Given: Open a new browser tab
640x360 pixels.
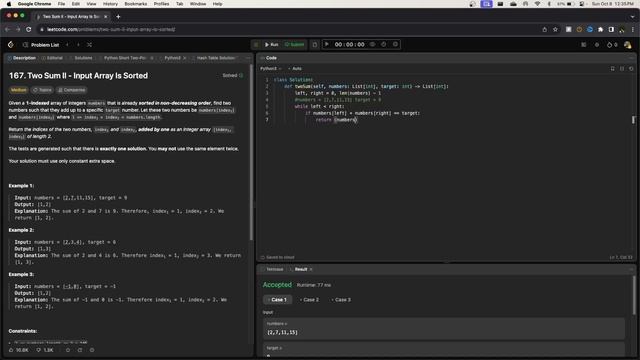Looking at the screenshot, I should pos(118,17).
